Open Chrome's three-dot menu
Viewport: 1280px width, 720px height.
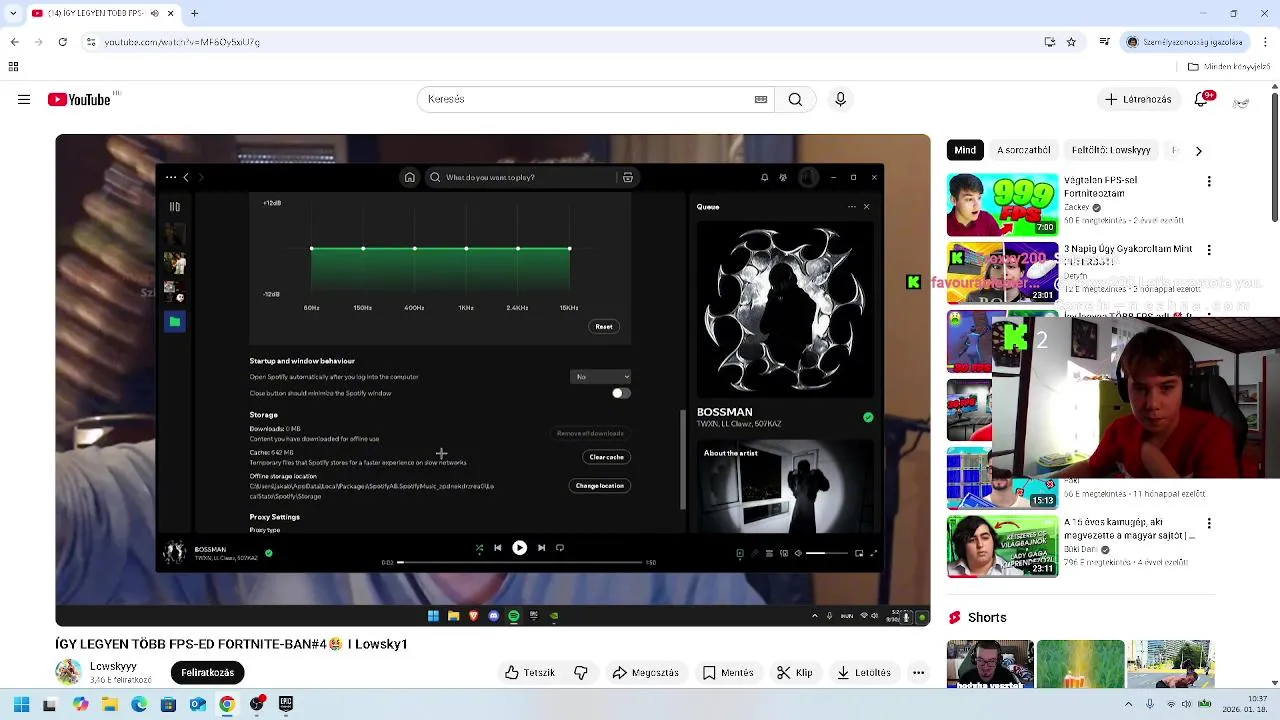1265,42
